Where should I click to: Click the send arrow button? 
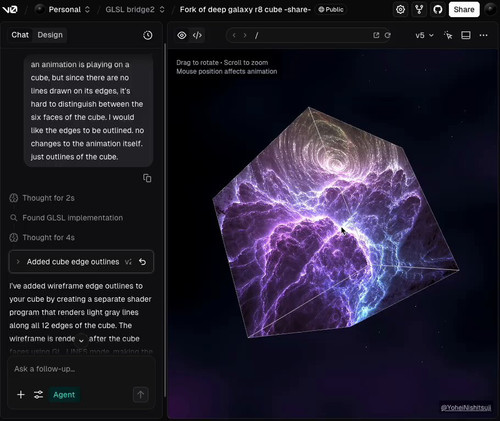[x=141, y=395]
